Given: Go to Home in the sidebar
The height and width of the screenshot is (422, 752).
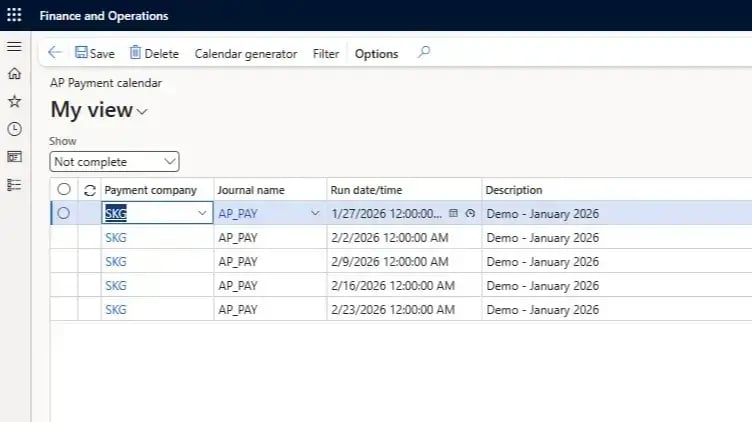Looking at the screenshot, I should 14,74.
